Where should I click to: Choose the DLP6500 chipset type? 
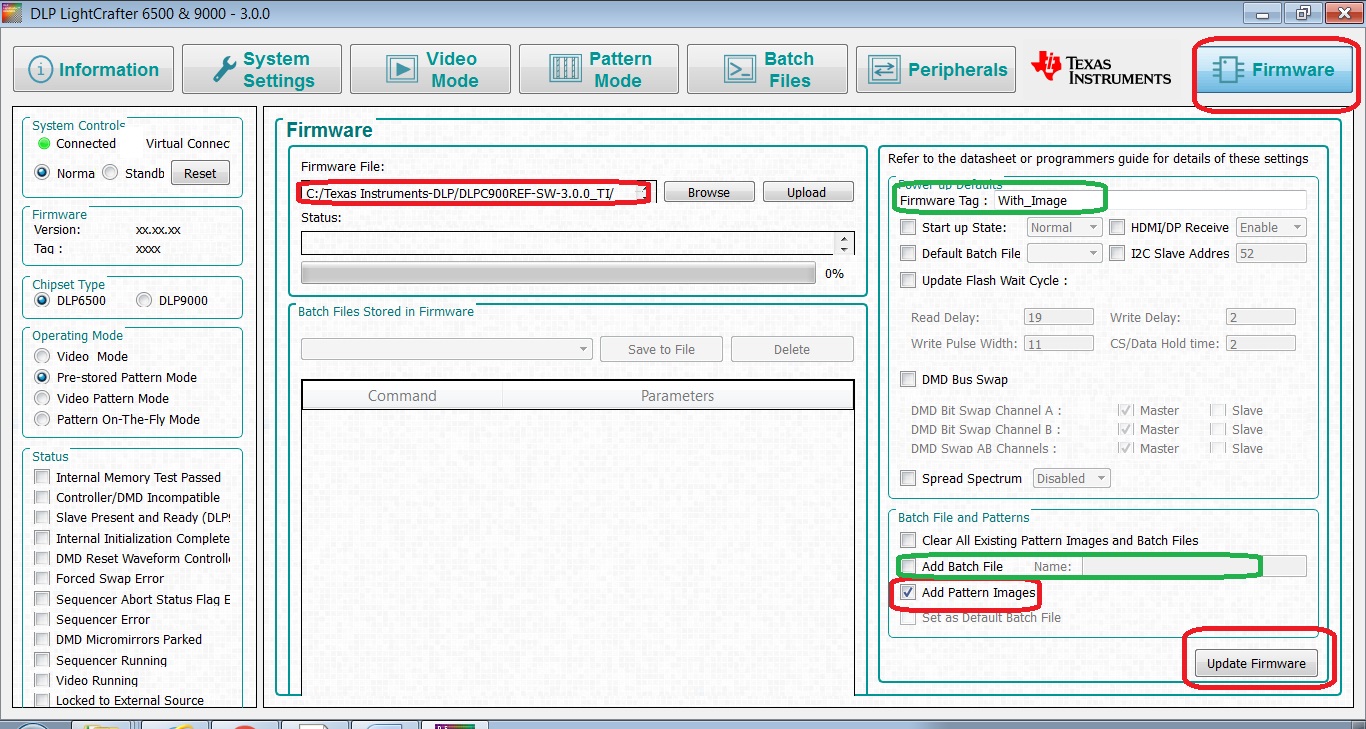pos(42,300)
